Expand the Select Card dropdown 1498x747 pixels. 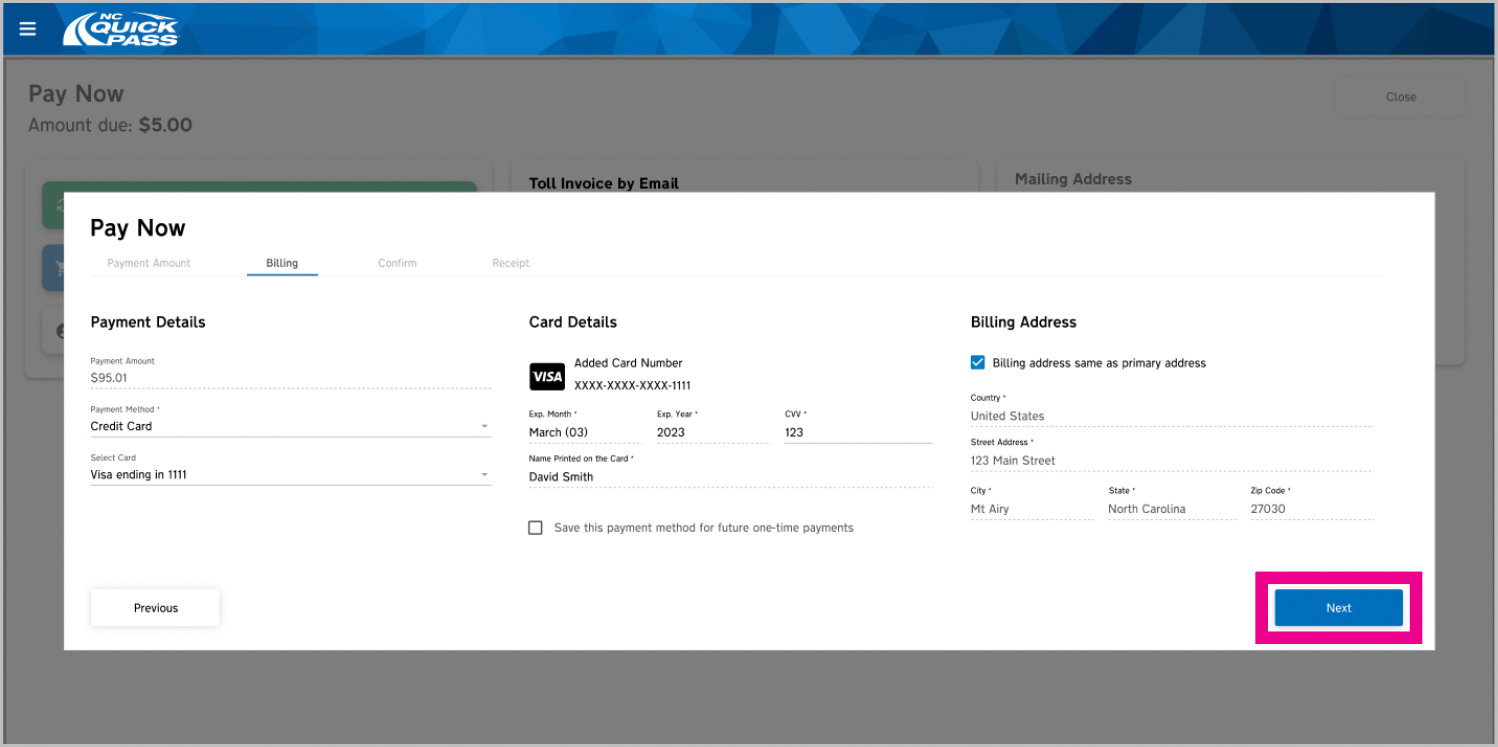click(290, 475)
